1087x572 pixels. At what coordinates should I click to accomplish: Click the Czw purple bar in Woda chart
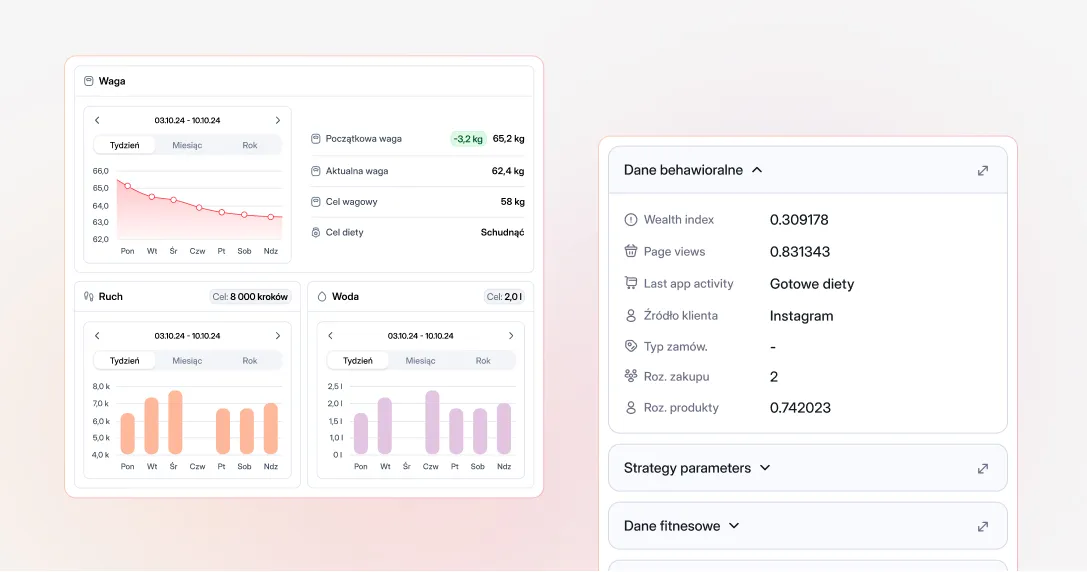pos(432,422)
